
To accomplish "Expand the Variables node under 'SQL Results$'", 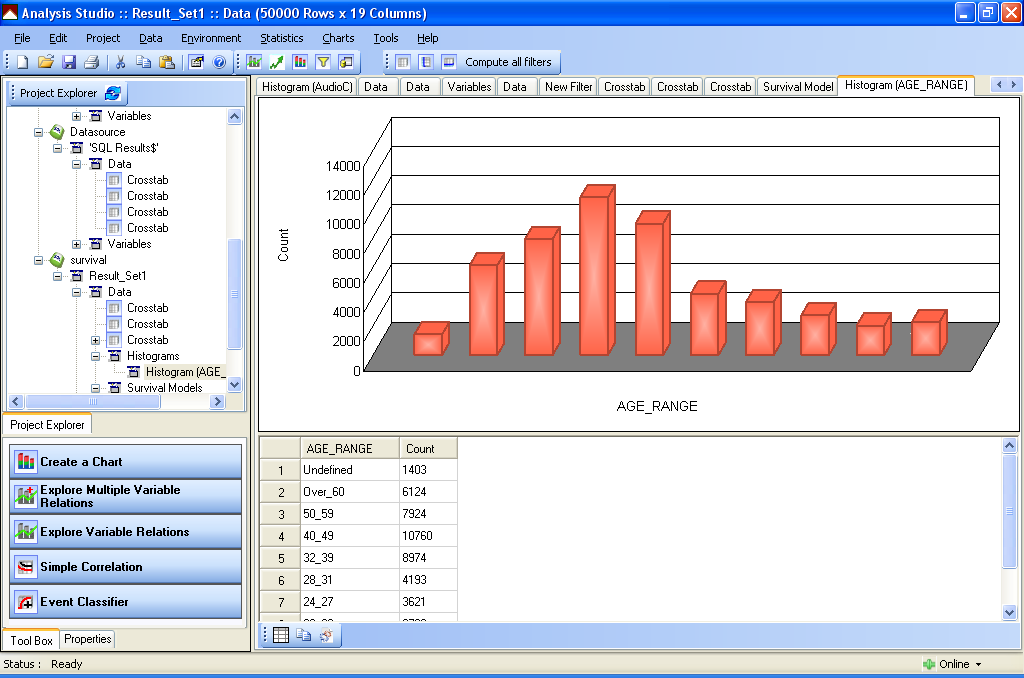I will click(x=76, y=244).
